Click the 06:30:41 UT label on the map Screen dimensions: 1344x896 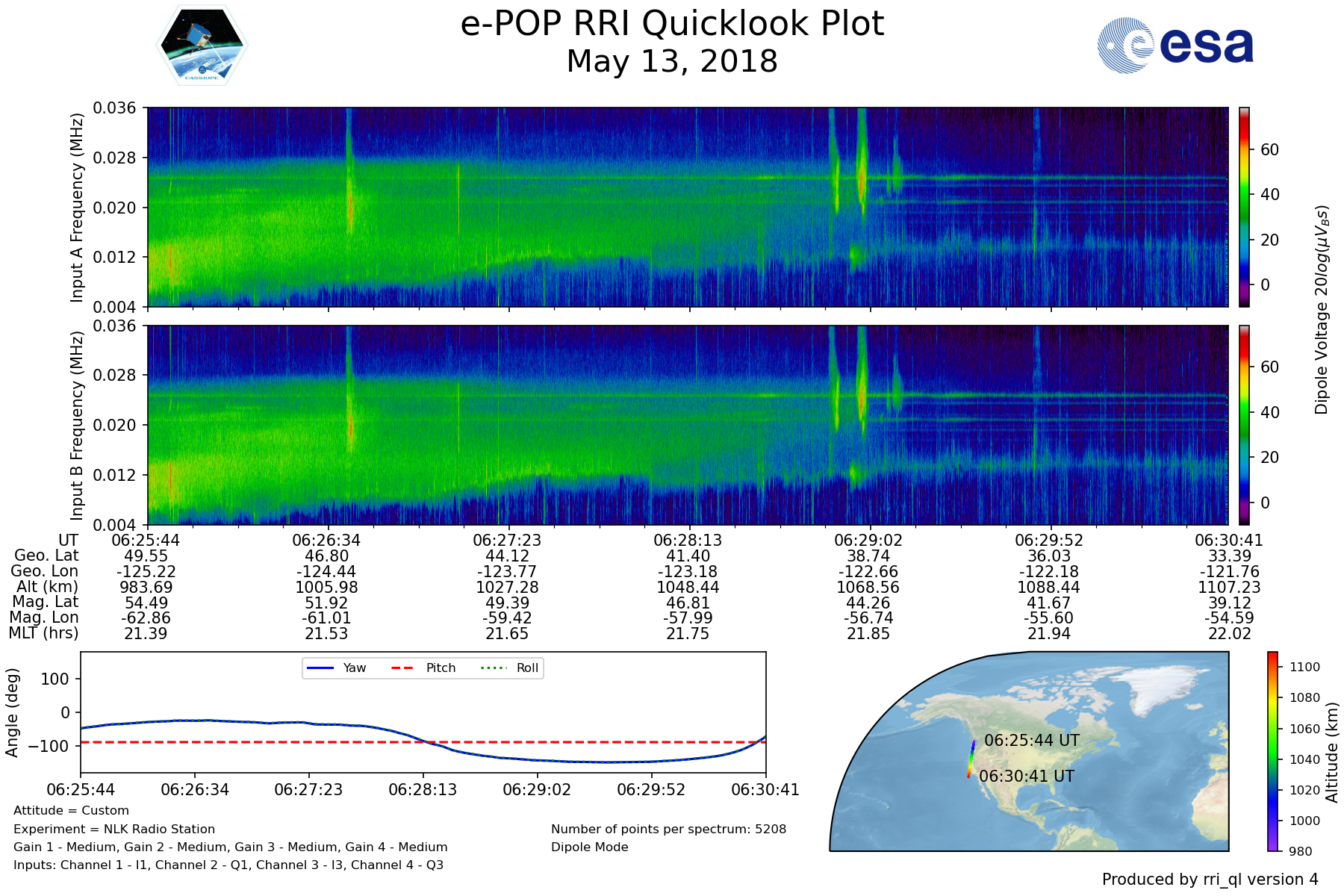[1027, 776]
